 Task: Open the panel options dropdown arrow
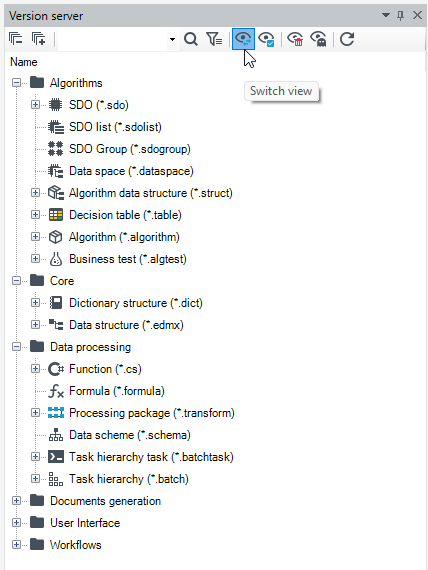[386, 15]
